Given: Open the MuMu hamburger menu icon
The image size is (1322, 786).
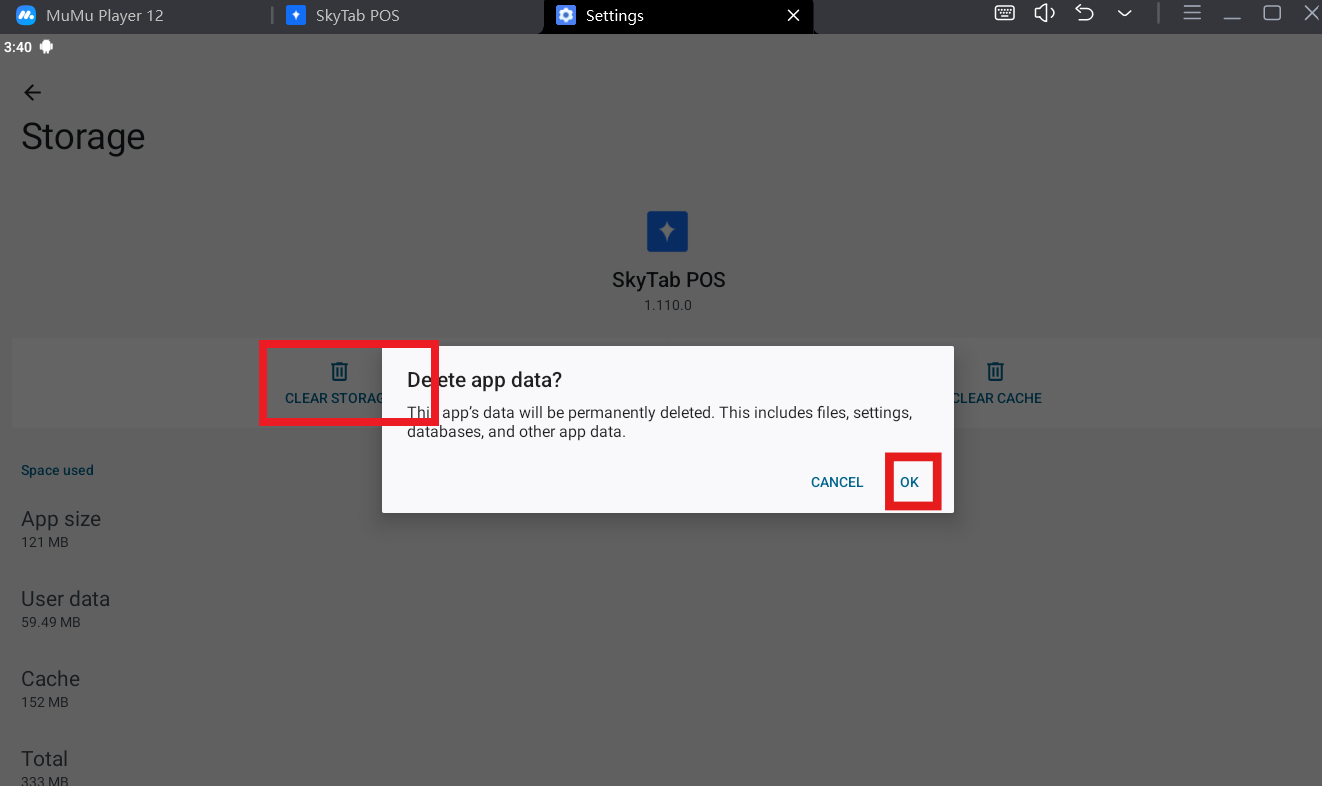Looking at the screenshot, I should [x=1192, y=13].
